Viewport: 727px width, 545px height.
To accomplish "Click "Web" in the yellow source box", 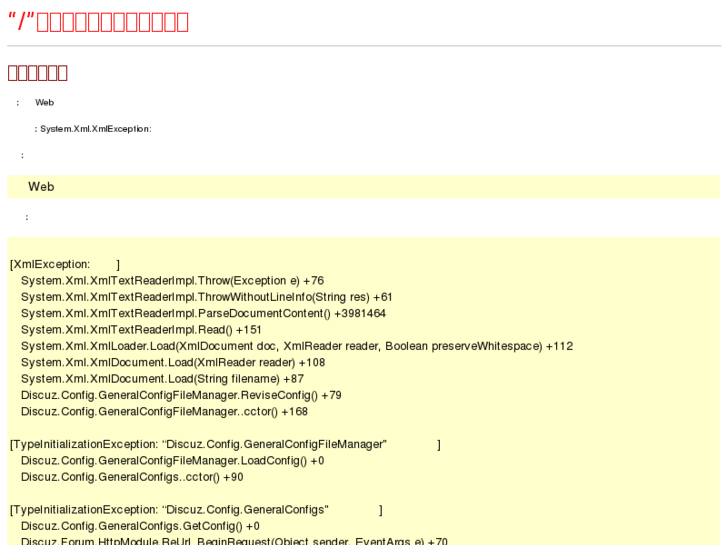I will 41,186.
